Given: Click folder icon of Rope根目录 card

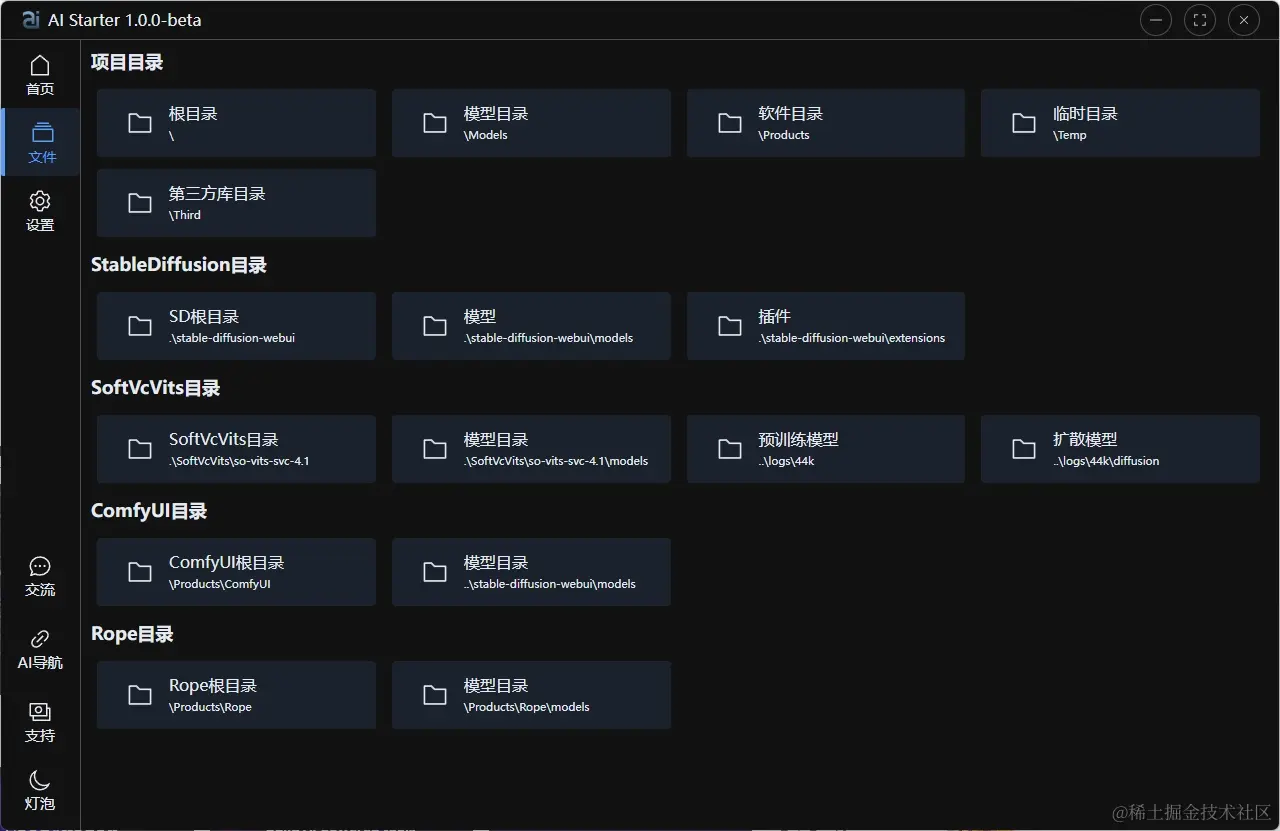Looking at the screenshot, I should pyautogui.click(x=140, y=695).
